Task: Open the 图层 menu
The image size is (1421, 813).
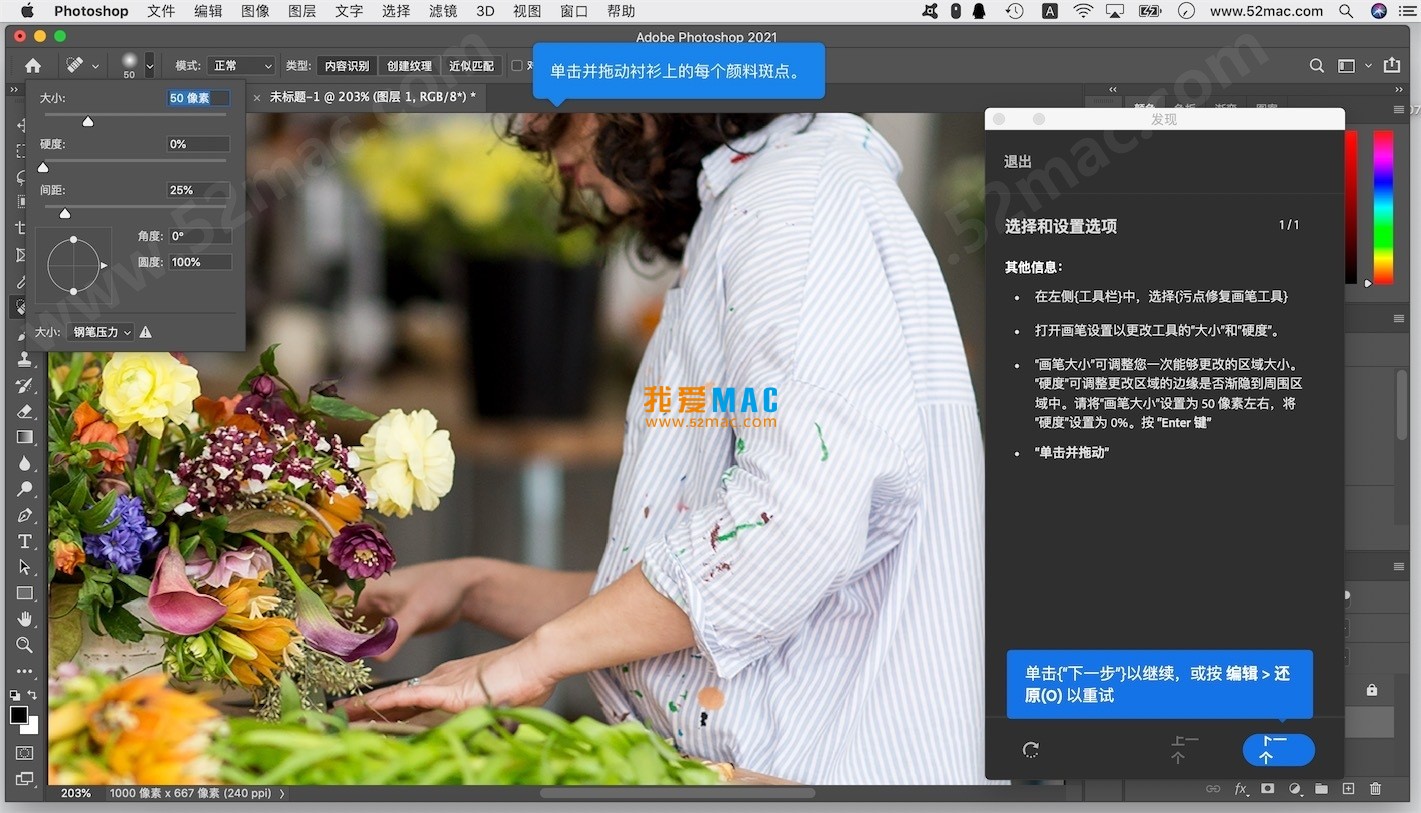Action: [x=302, y=11]
